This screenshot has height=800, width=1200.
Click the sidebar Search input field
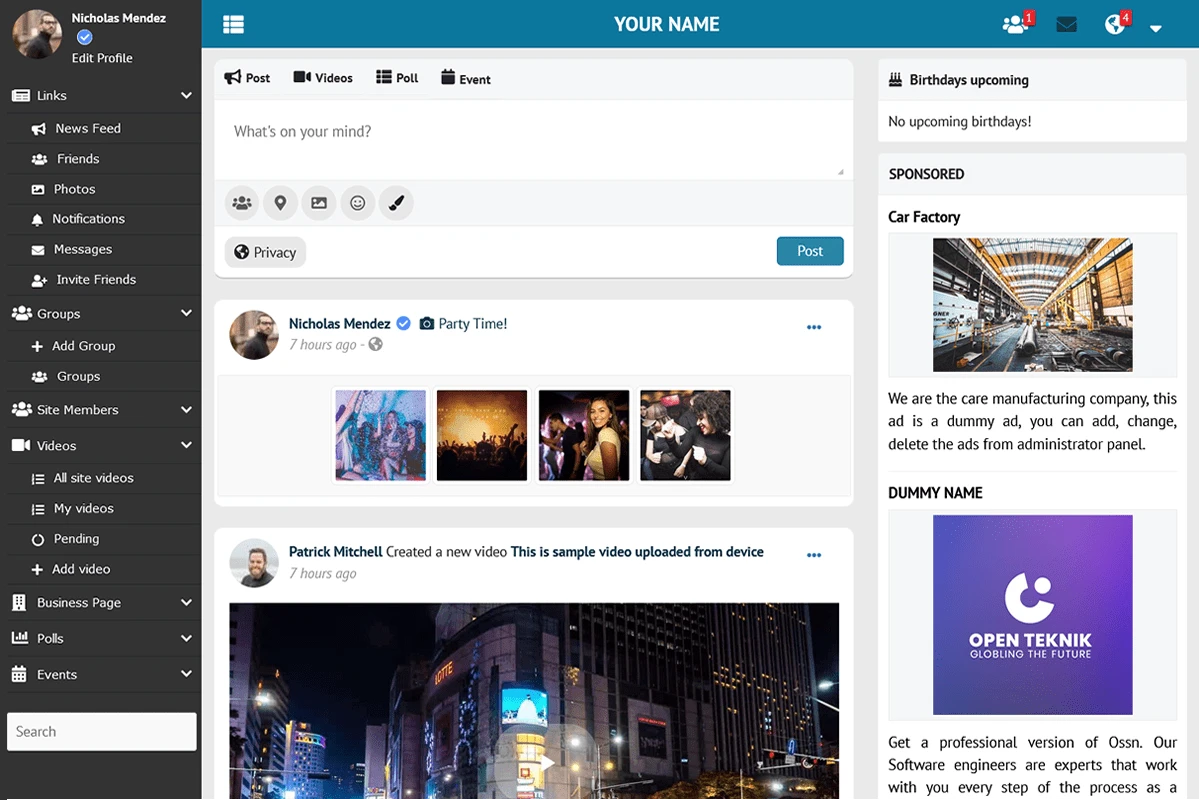click(x=102, y=731)
